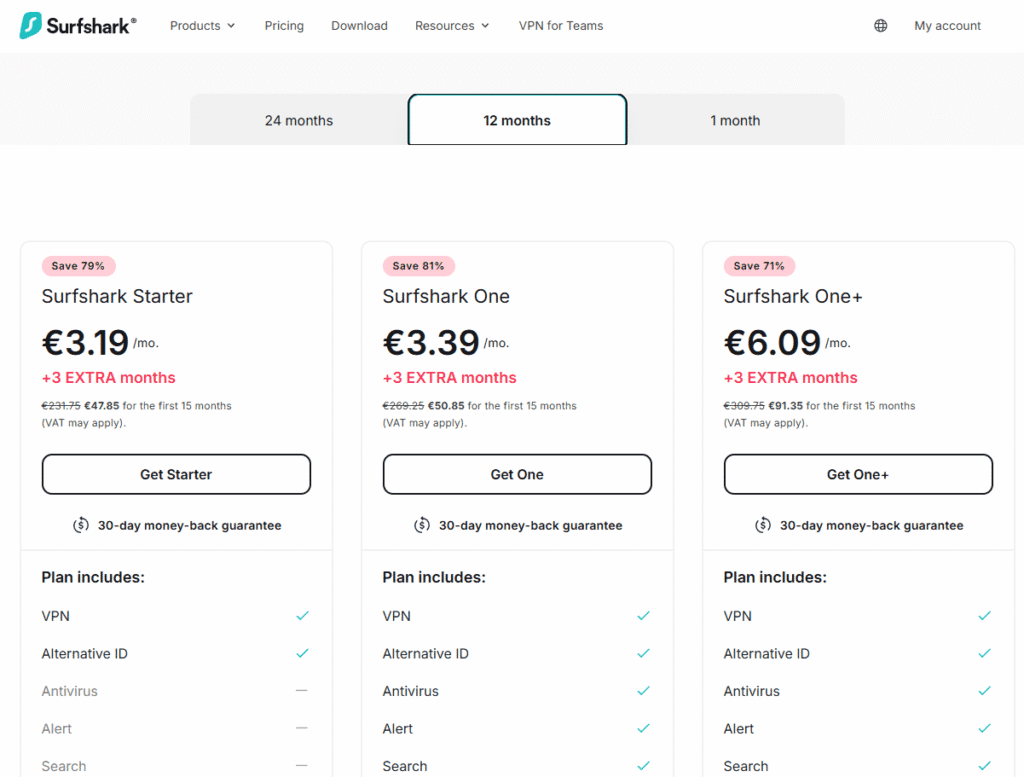Screen dimensions: 1024x777
Task: Click Antivirus checkmark in Surfshark One plan
Action: [x=643, y=691]
